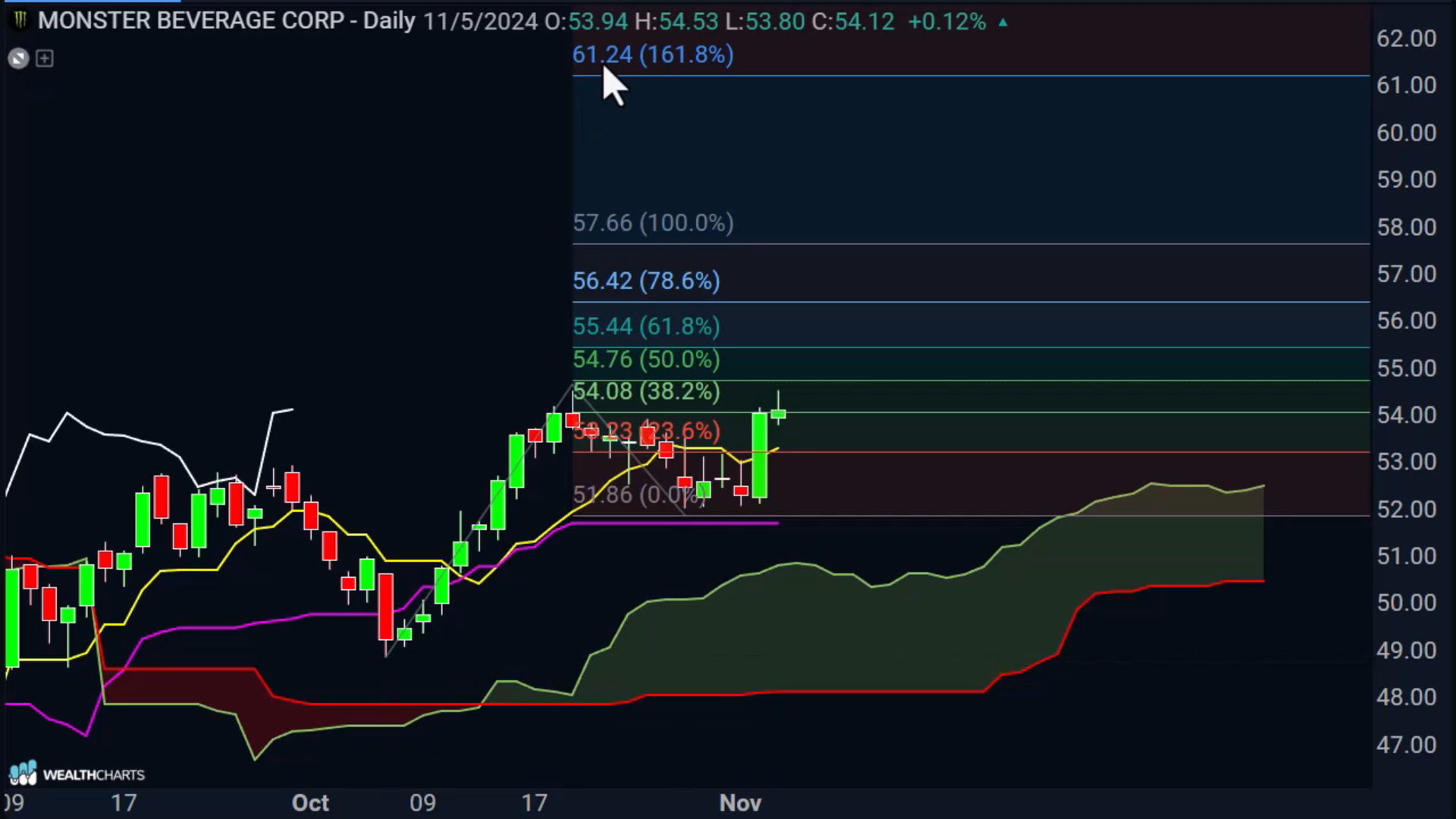This screenshot has height=819, width=1456.
Task: Click the 54.00 price axis label
Action: (1407, 415)
